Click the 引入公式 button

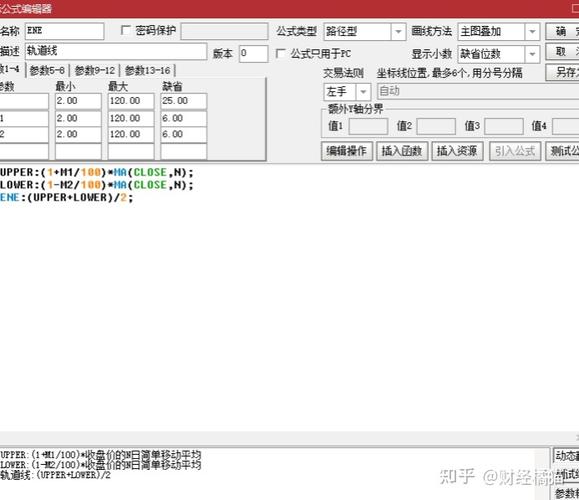click(515, 151)
